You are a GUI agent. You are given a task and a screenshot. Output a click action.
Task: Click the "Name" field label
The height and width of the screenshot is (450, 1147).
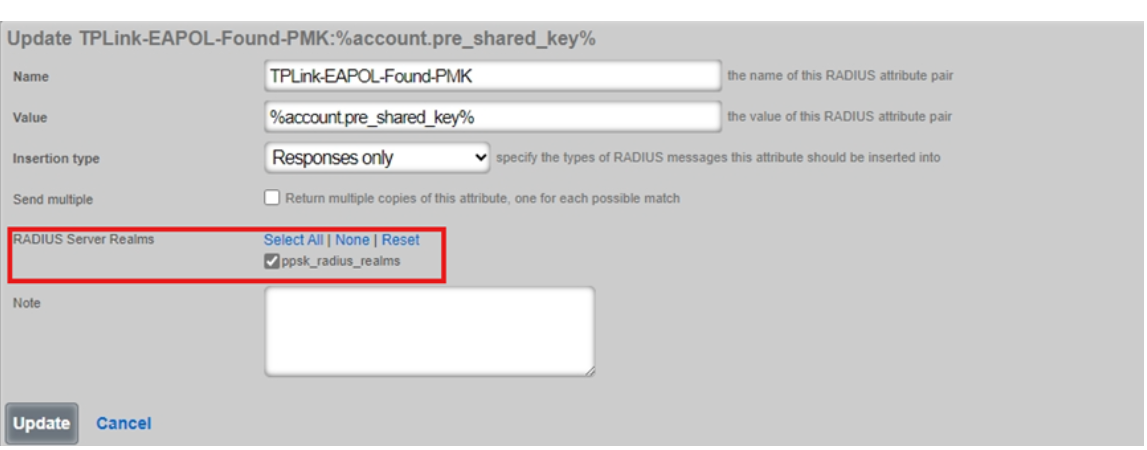tap(31, 77)
